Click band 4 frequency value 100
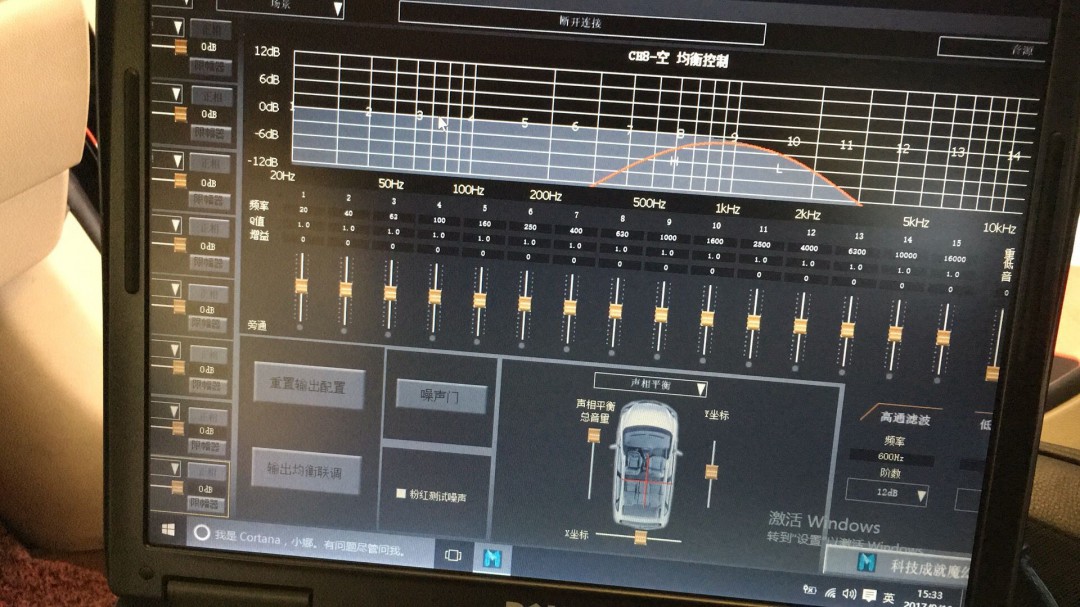1080x607 pixels. point(439,220)
